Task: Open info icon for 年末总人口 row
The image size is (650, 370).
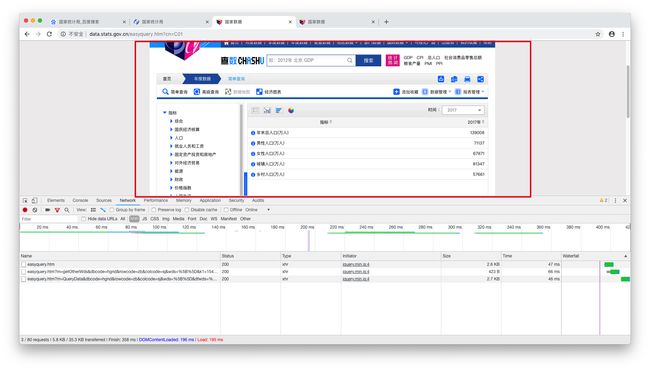Action: pyautogui.click(x=253, y=133)
